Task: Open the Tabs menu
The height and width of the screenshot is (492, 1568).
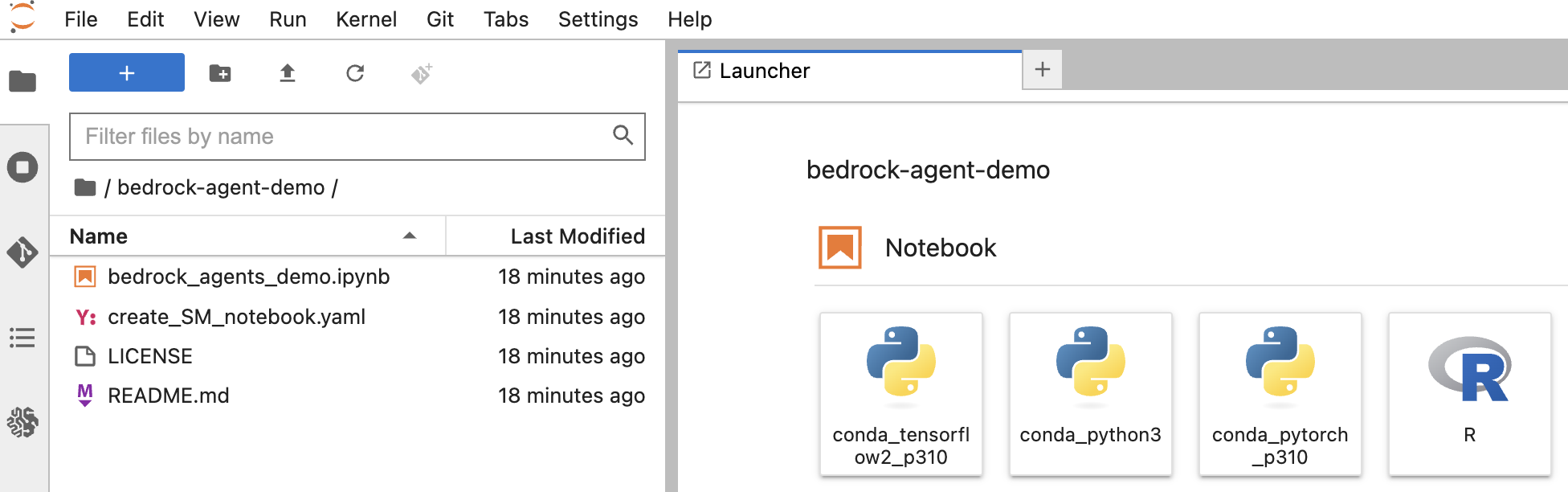Action: [506, 19]
